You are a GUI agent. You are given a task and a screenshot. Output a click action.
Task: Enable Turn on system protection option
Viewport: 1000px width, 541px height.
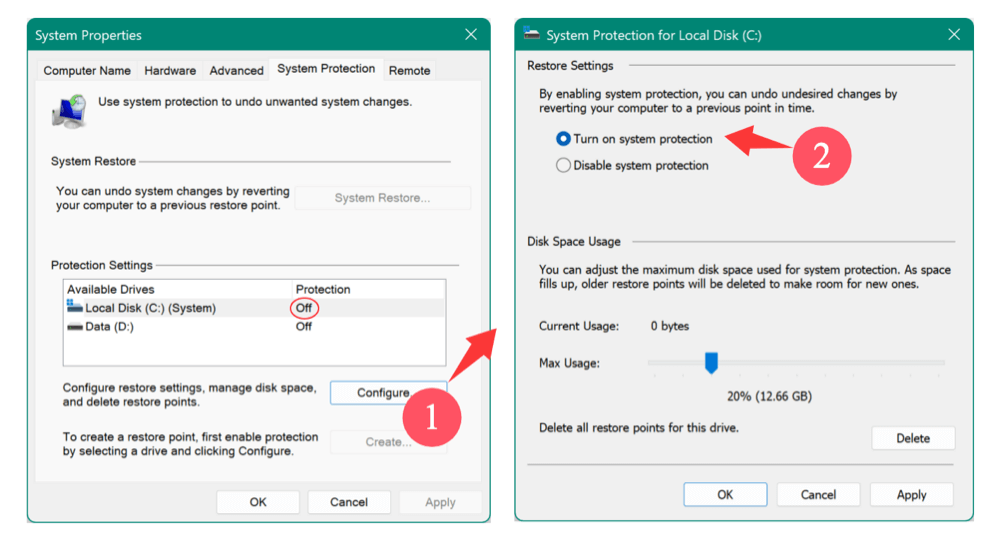tap(564, 139)
